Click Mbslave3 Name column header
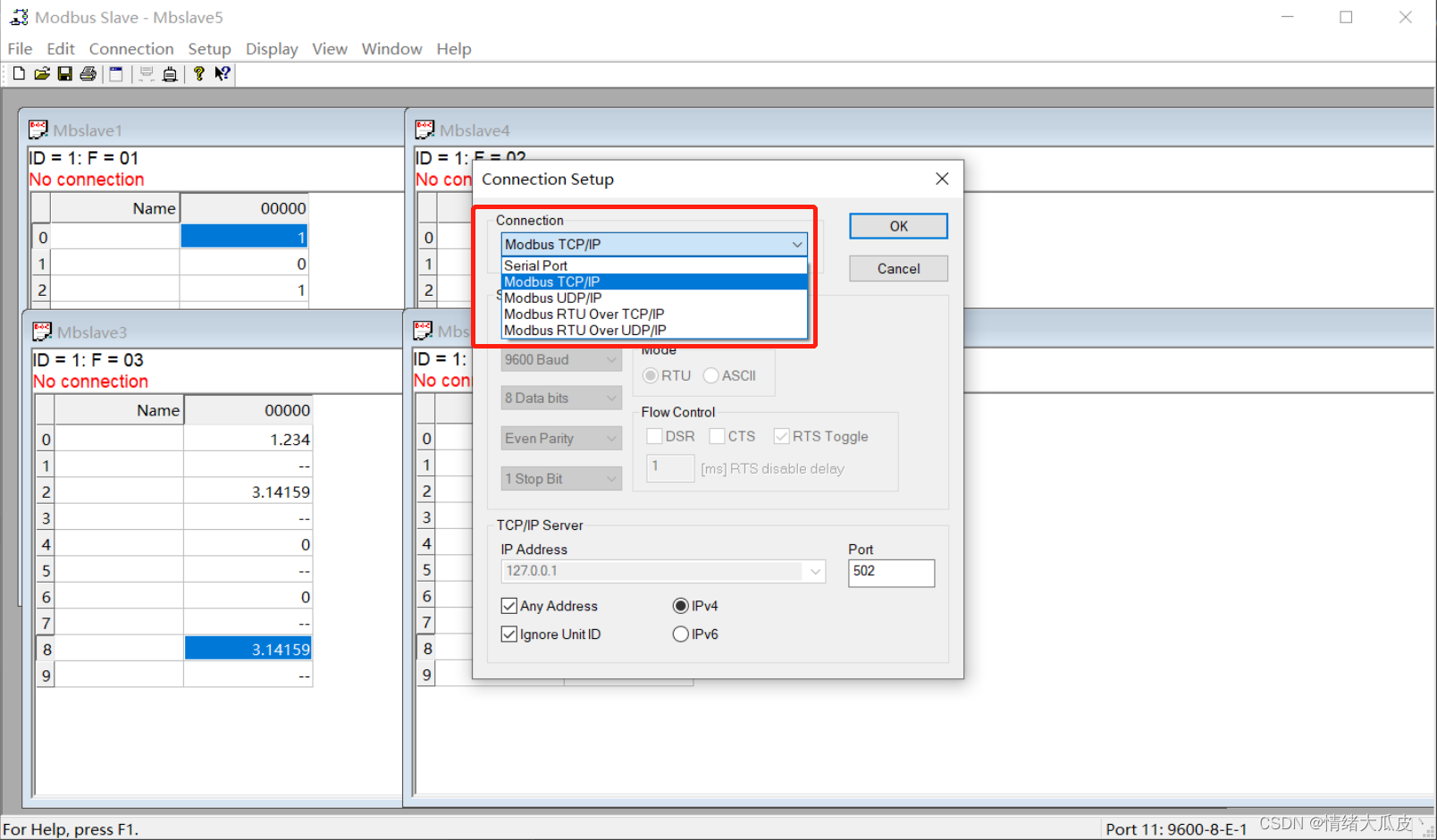The height and width of the screenshot is (840, 1437). click(120, 410)
